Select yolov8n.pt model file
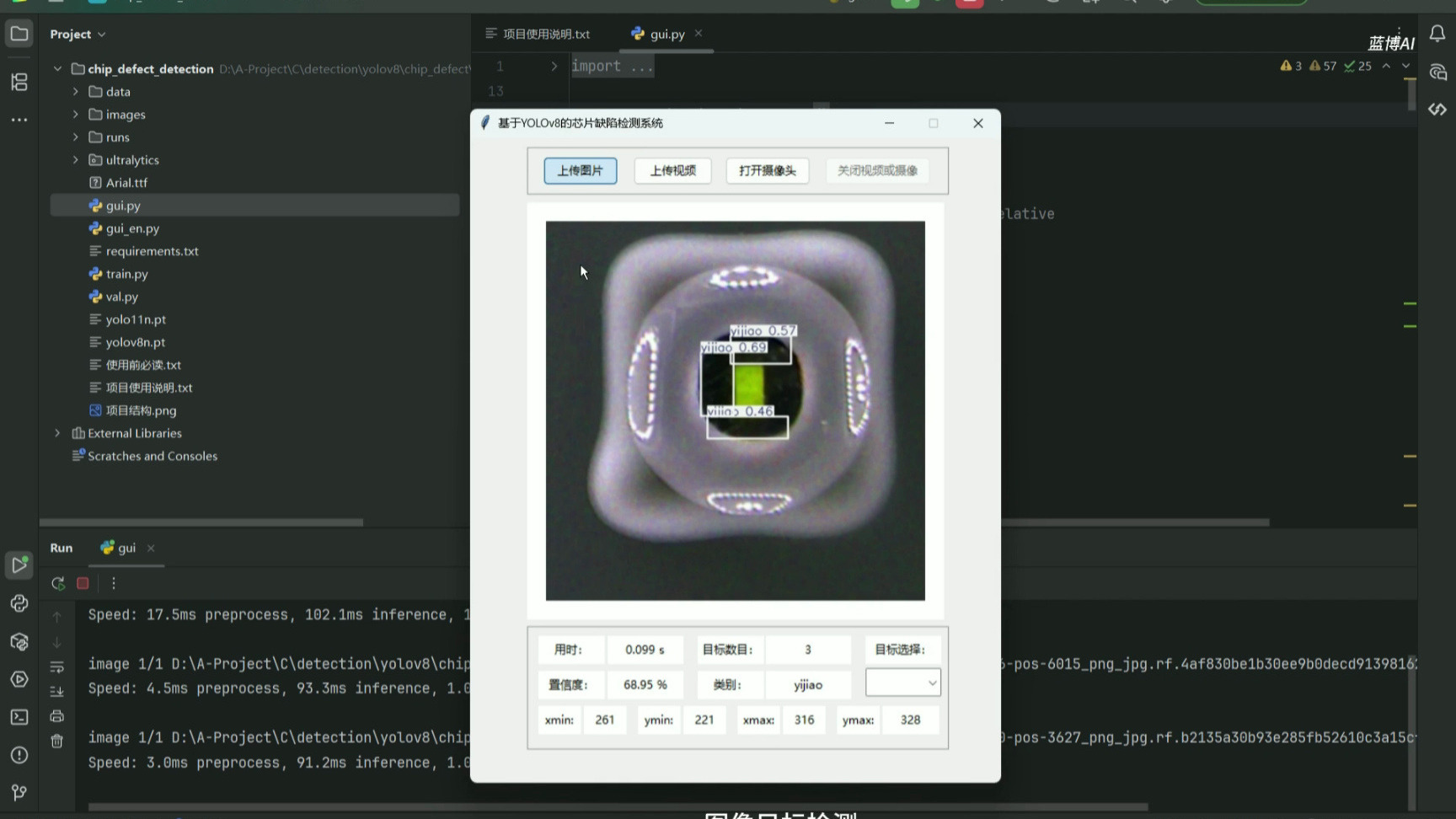1456x819 pixels. pyautogui.click(x=135, y=342)
